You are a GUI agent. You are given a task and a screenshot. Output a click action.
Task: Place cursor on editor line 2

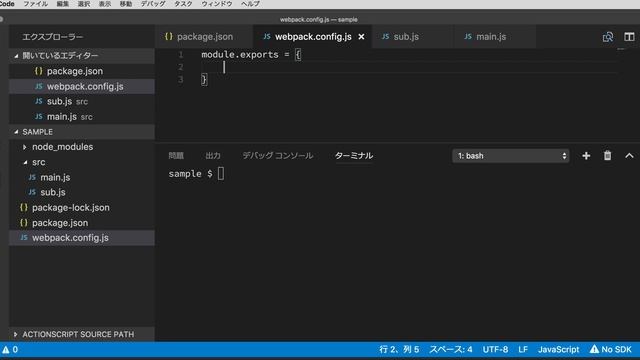[x=408, y=67]
